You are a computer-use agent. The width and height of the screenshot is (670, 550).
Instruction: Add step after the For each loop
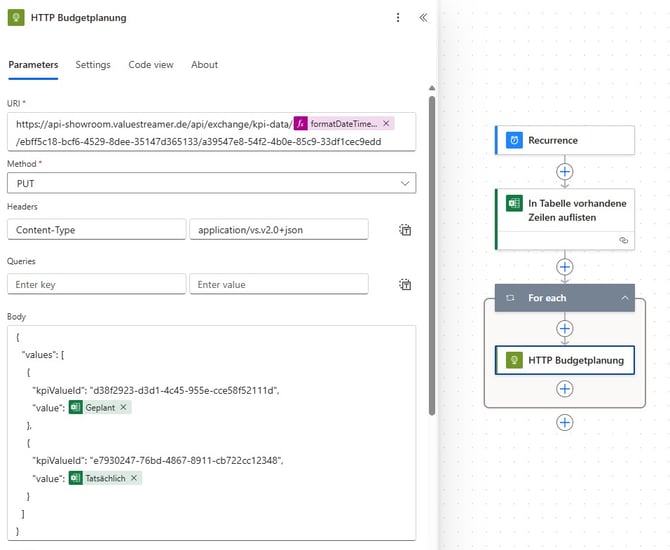coord(564,423)
